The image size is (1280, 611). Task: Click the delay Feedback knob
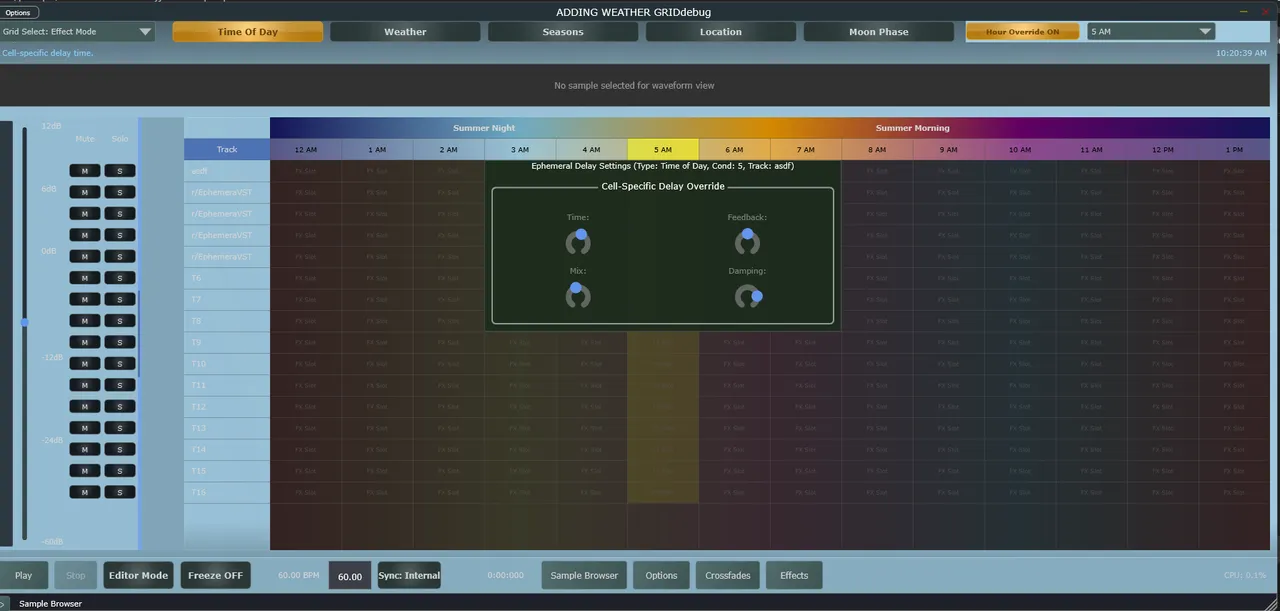click(747, 242)
